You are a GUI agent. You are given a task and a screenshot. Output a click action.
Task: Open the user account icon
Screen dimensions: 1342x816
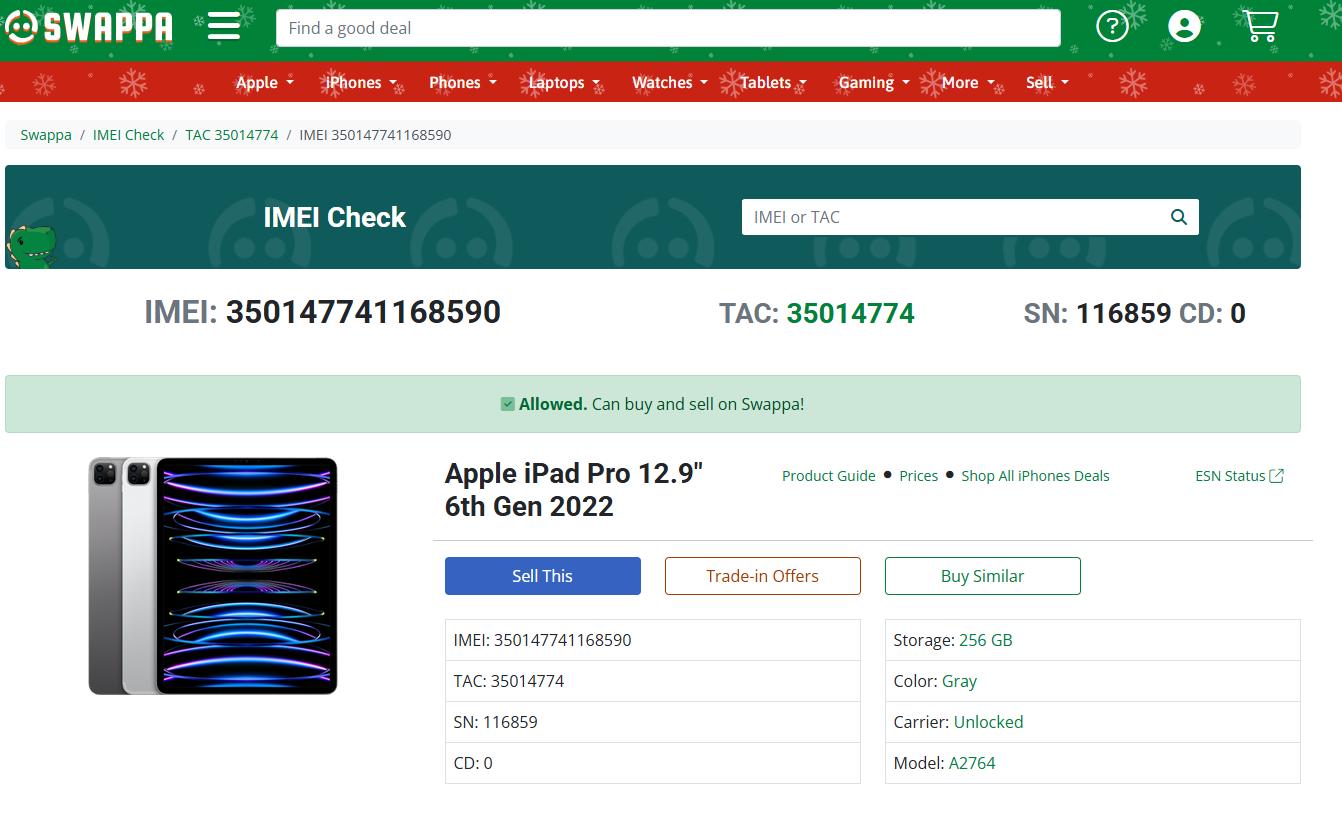[x=1184, y=27]
